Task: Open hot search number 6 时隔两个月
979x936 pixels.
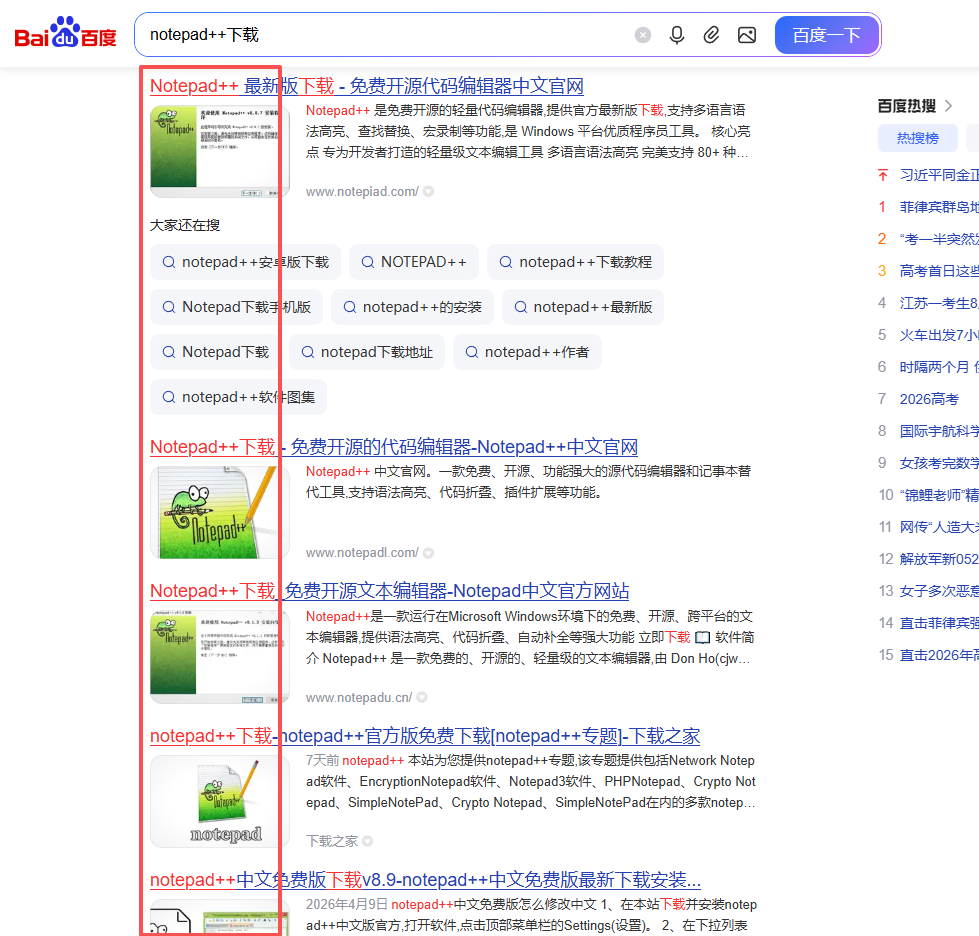Action: [939, 367]
